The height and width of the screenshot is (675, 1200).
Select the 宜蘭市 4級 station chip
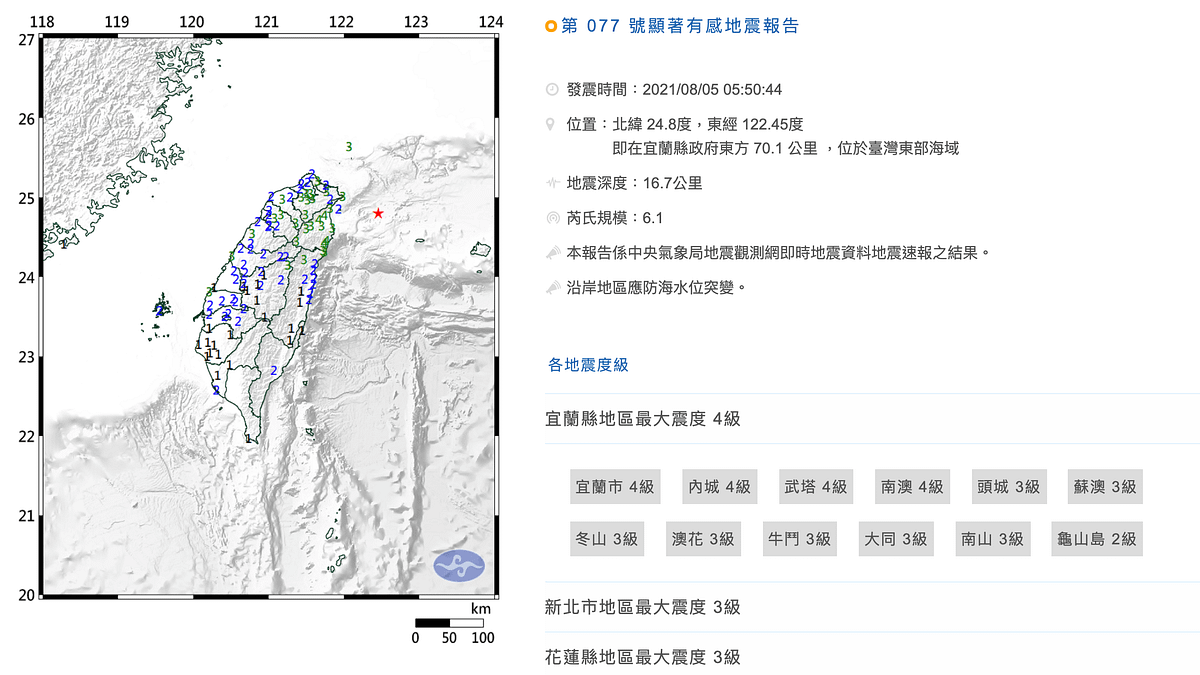615,486
